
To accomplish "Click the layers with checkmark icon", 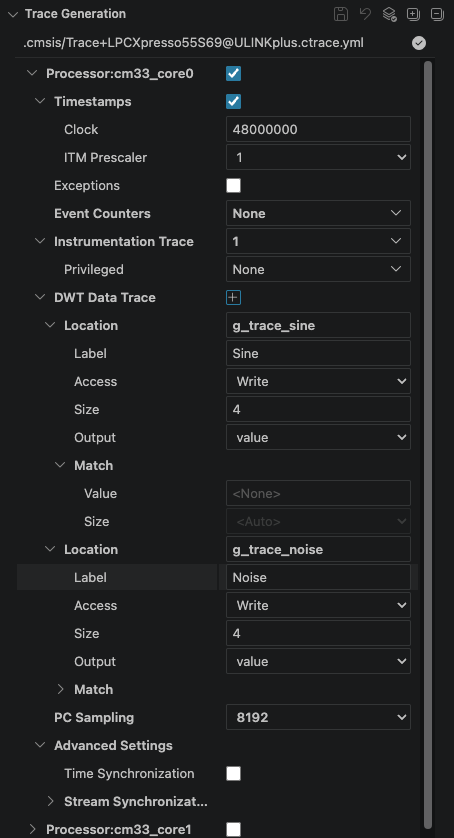I will pyautogui.click(x=389, y=14).
